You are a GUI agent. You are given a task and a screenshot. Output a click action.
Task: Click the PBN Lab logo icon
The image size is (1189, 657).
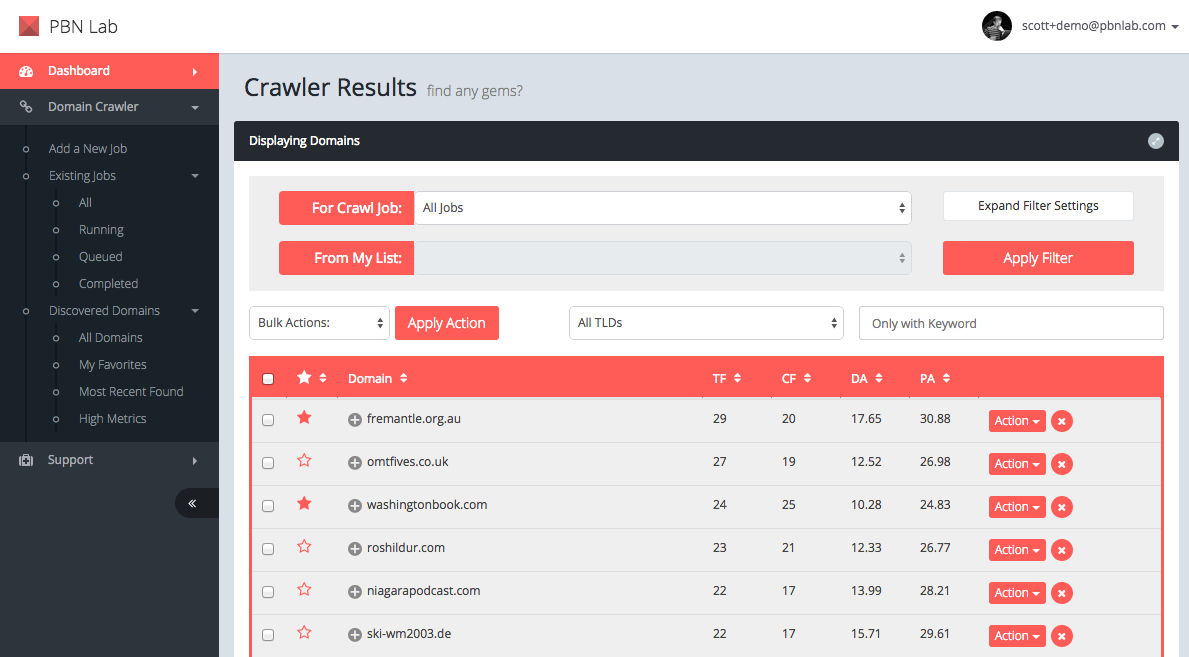29,27
